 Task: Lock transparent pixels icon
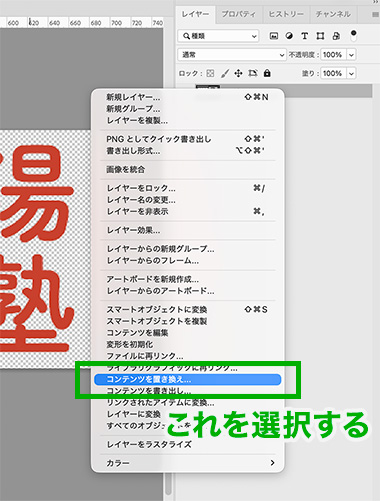pos(210,73)
